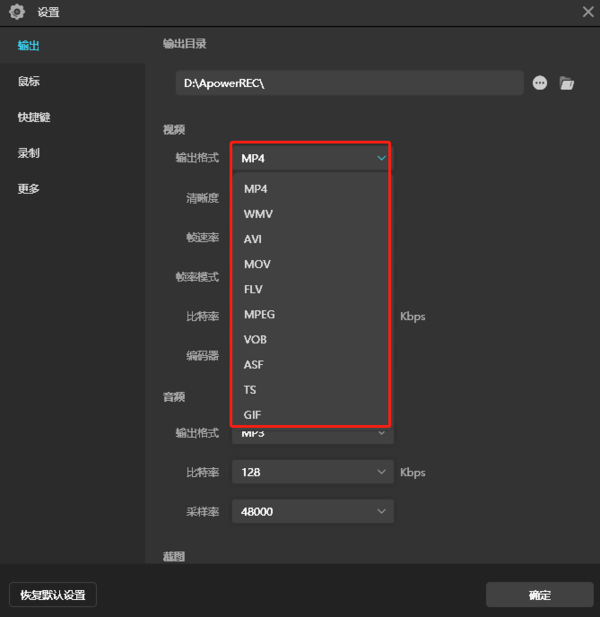Image resolution: width=600 pixels, height=617 pixels.
Task: Choose AVI in the format list
Action: [253, 239]
